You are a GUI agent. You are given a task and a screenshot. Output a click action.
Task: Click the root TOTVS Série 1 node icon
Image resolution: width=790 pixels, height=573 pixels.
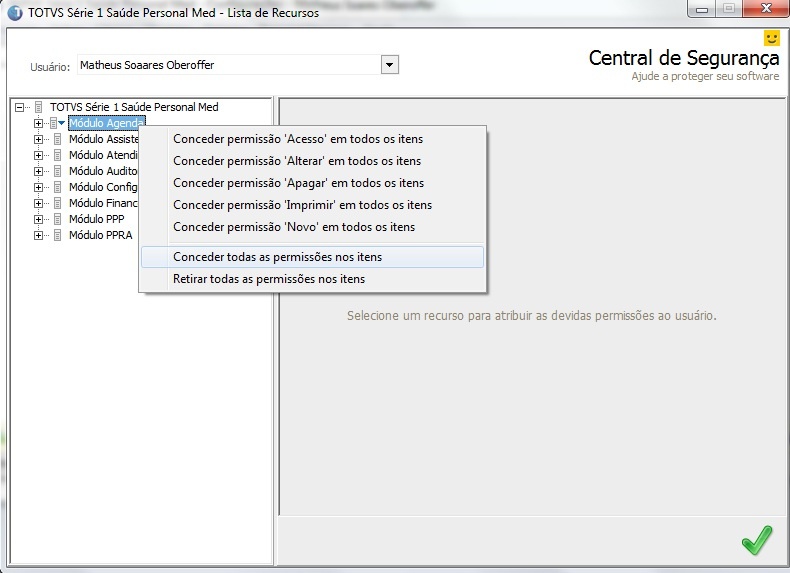coord(38,107)
